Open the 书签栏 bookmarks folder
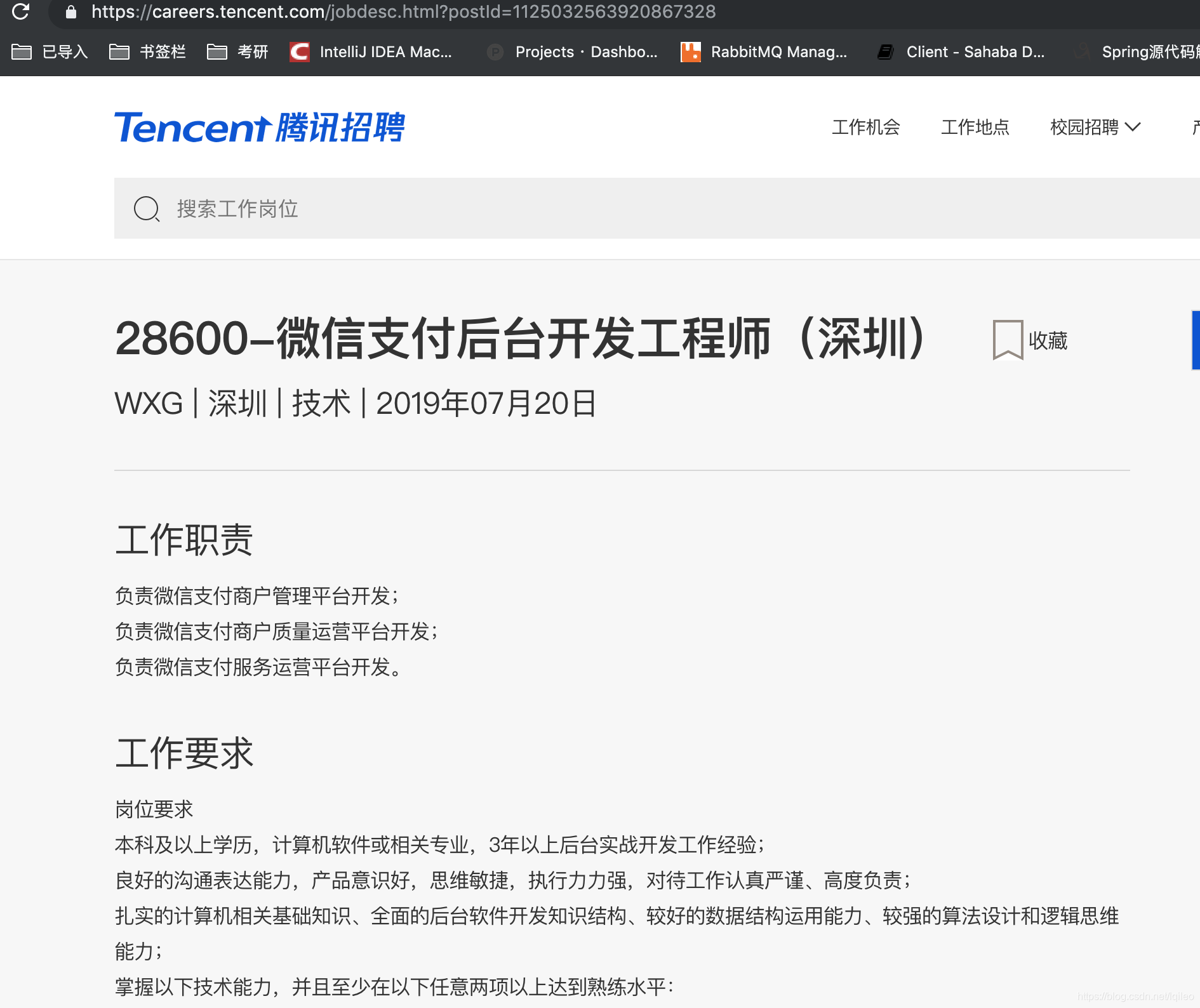 click(x=147, y=52)
